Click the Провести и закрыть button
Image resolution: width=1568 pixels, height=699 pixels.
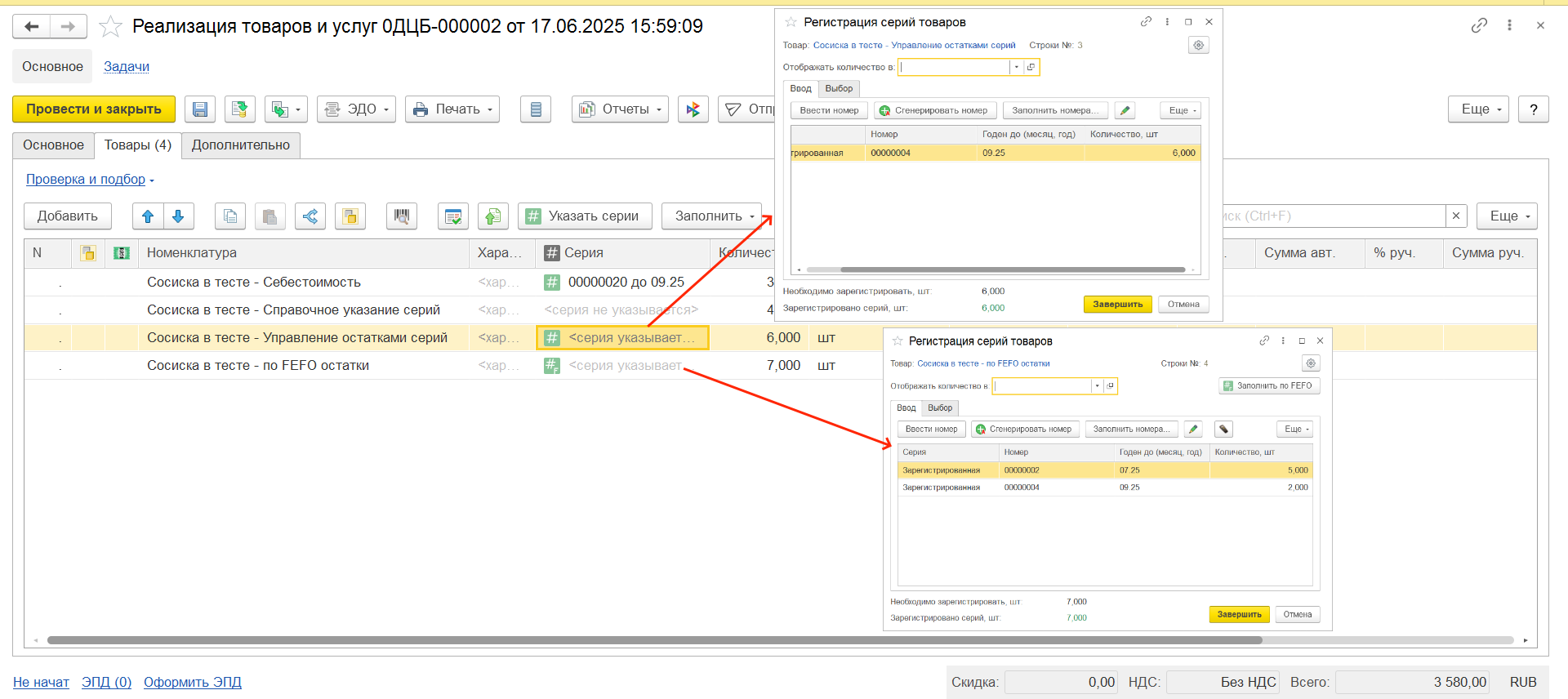tap(94, 109)
